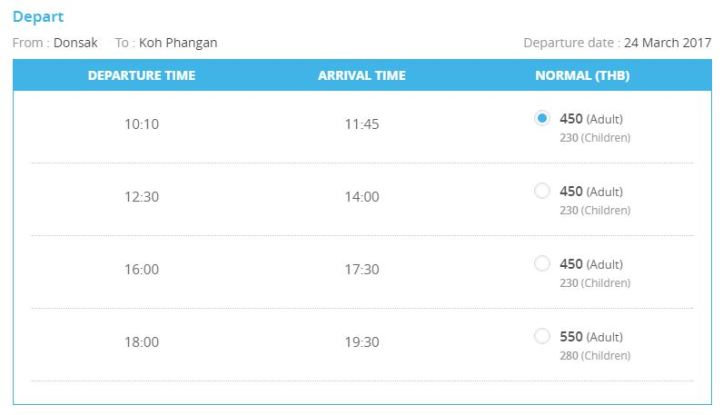Choose the 12:30 departure fare radio button
Viewport: 723px width, 415px height.
(542, 191)
